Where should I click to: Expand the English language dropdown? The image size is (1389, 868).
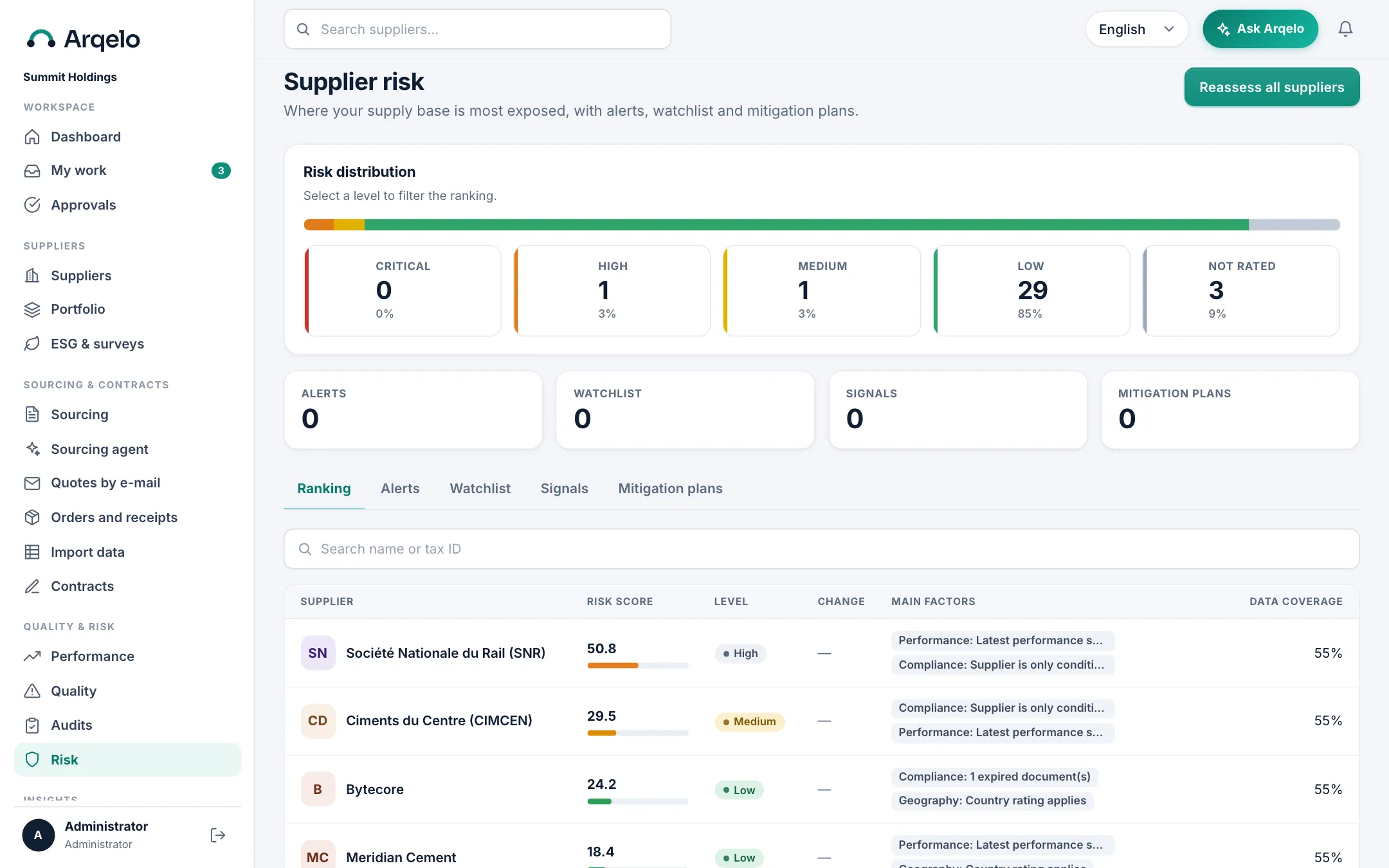click(1136, 29)
